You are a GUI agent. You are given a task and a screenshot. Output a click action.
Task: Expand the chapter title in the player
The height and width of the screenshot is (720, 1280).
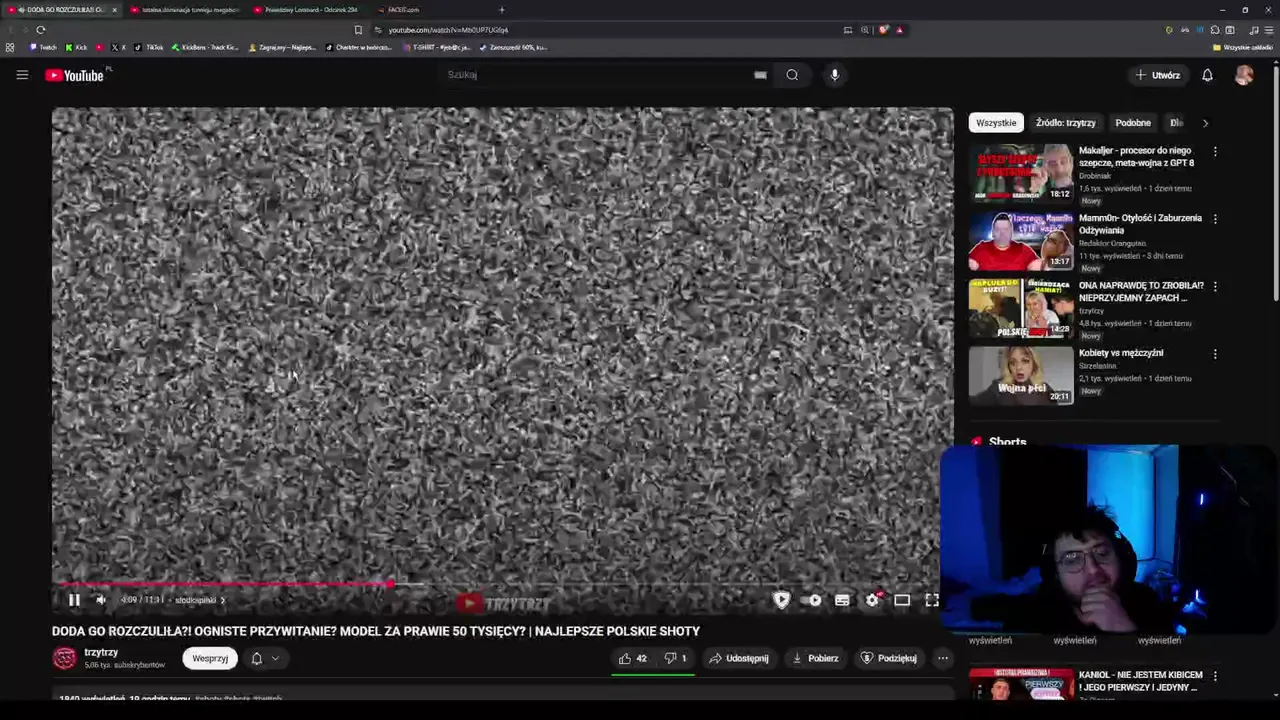click(200, 600)
